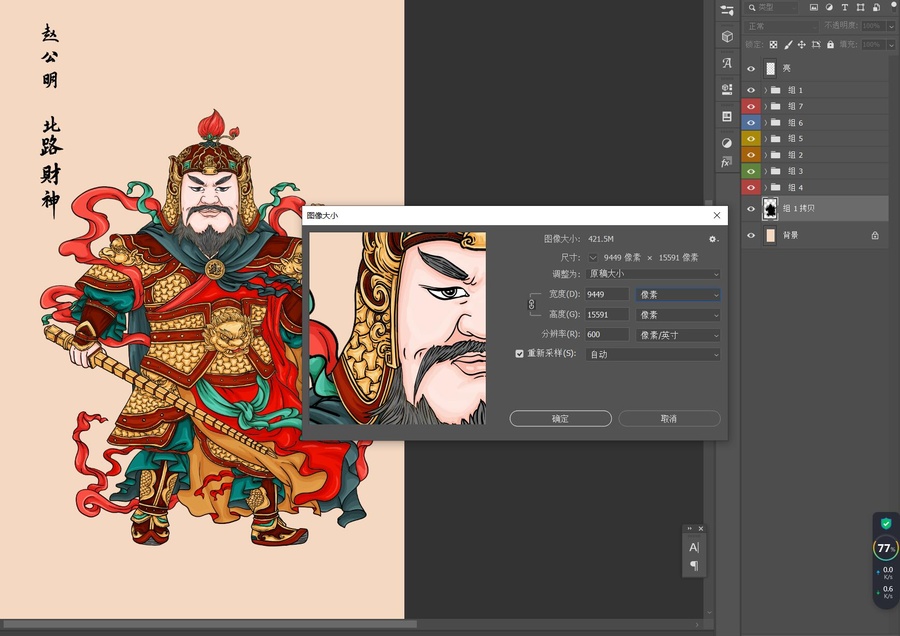This screenshot has height=636, width=900.
Task: Click the 取消 cancel button
Action: point(669,418)
